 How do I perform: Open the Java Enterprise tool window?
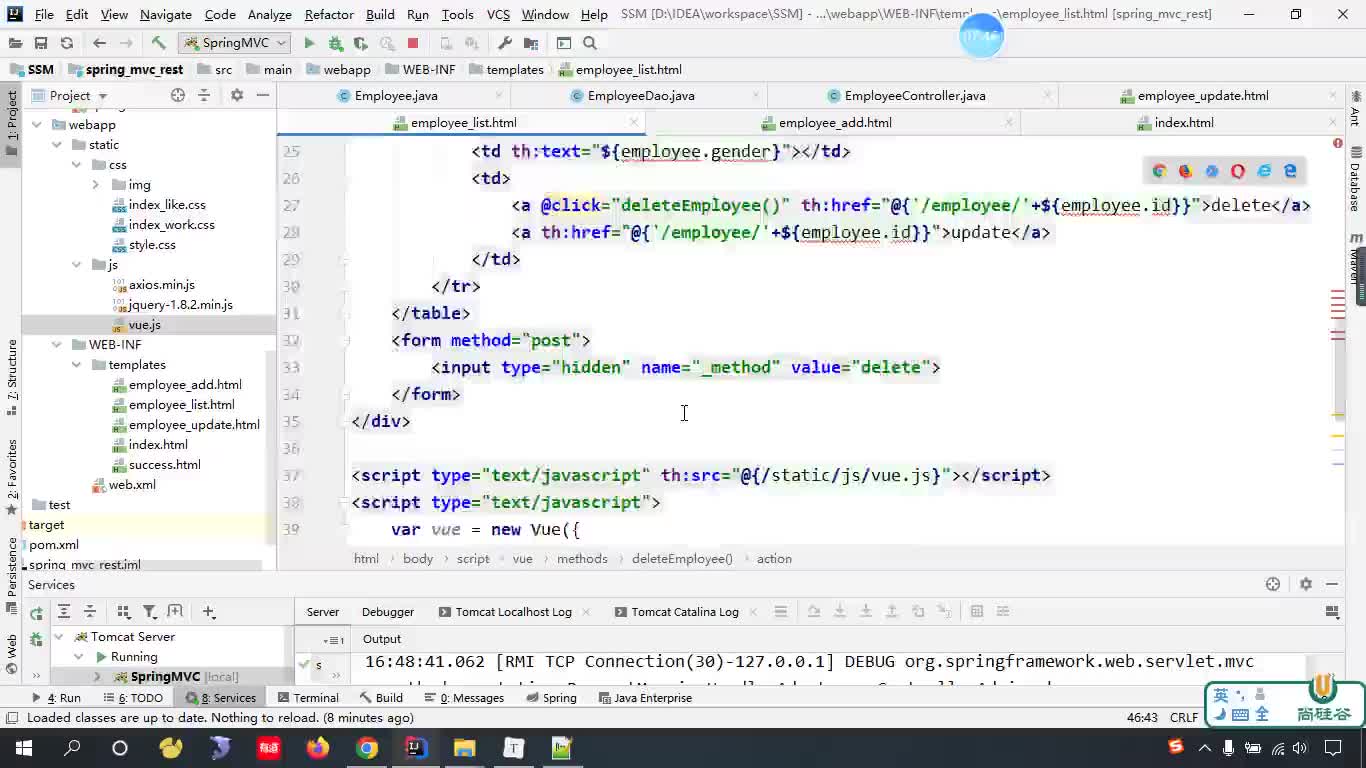pos(644,698)
